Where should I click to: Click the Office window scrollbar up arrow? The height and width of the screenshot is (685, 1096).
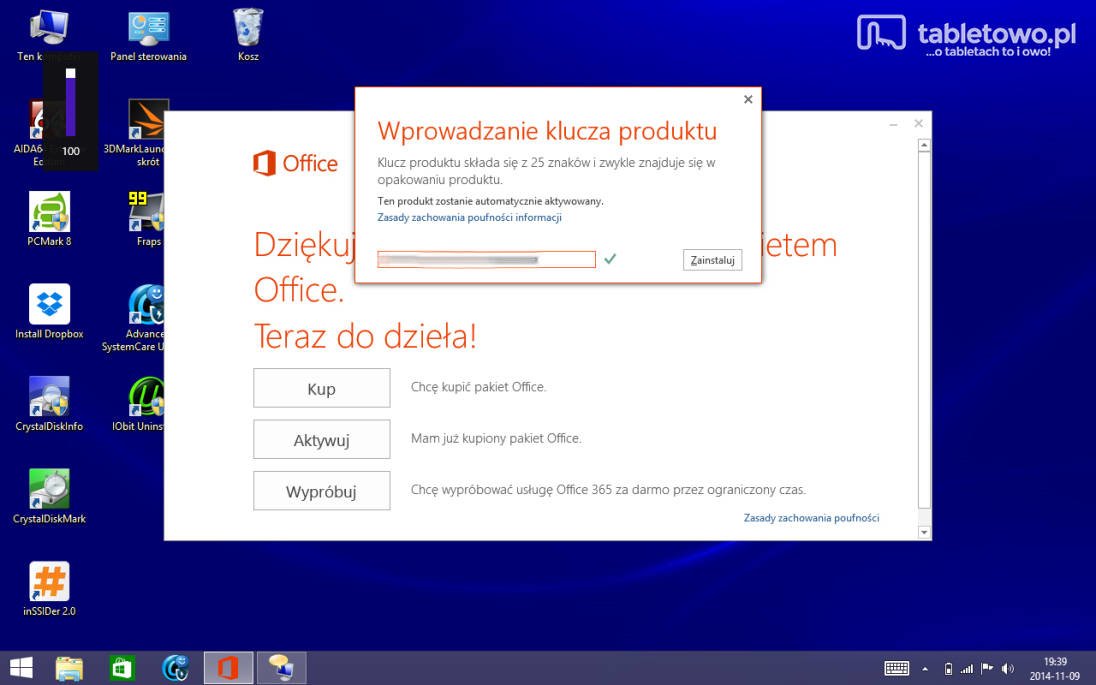coord(924,145)
